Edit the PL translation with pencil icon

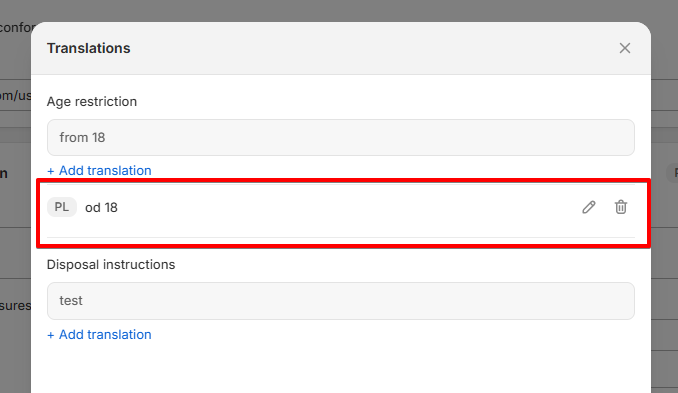[x=588, y=207]
